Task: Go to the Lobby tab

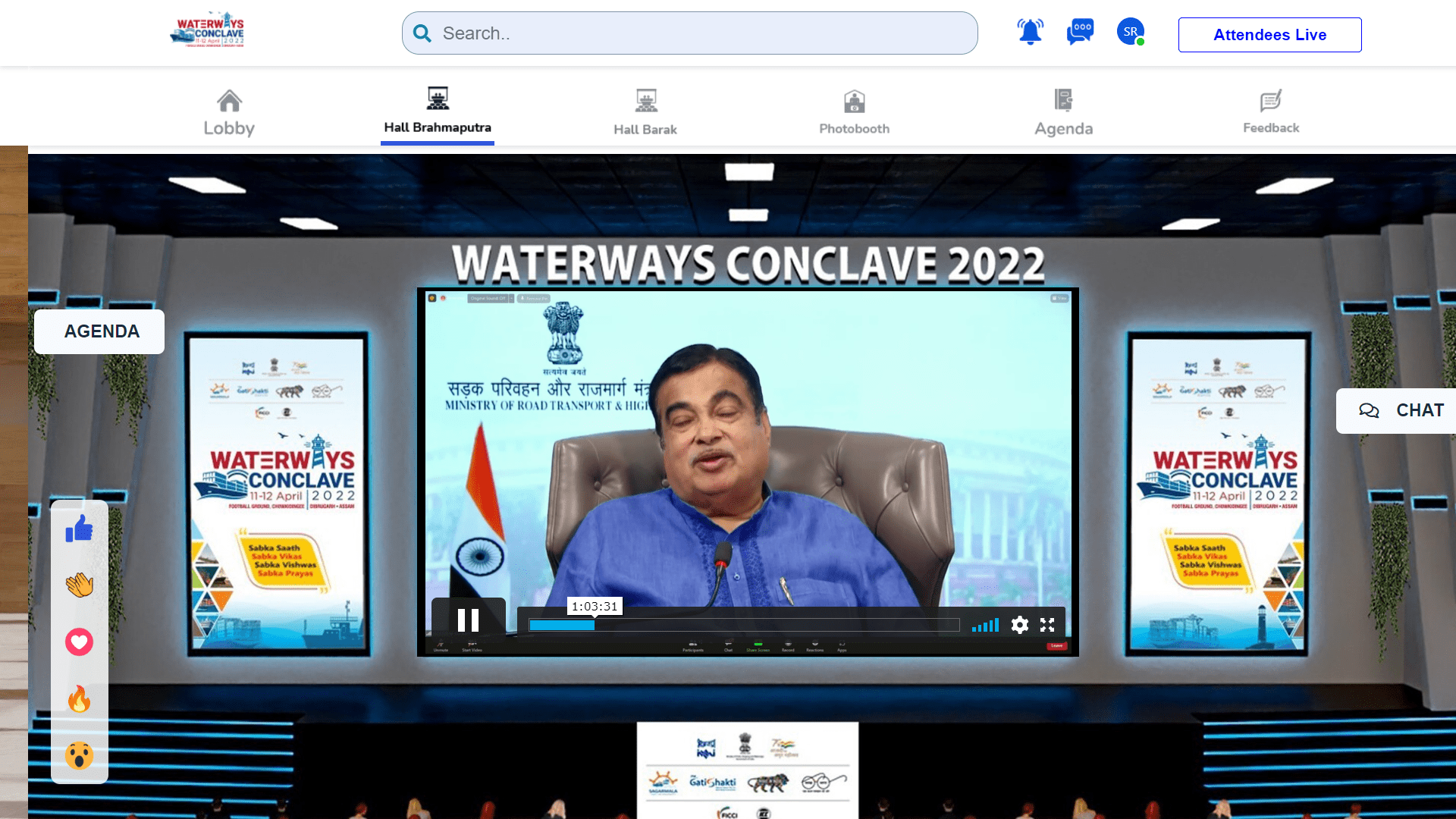Action: pyautogui.click(x=229, y=112)
